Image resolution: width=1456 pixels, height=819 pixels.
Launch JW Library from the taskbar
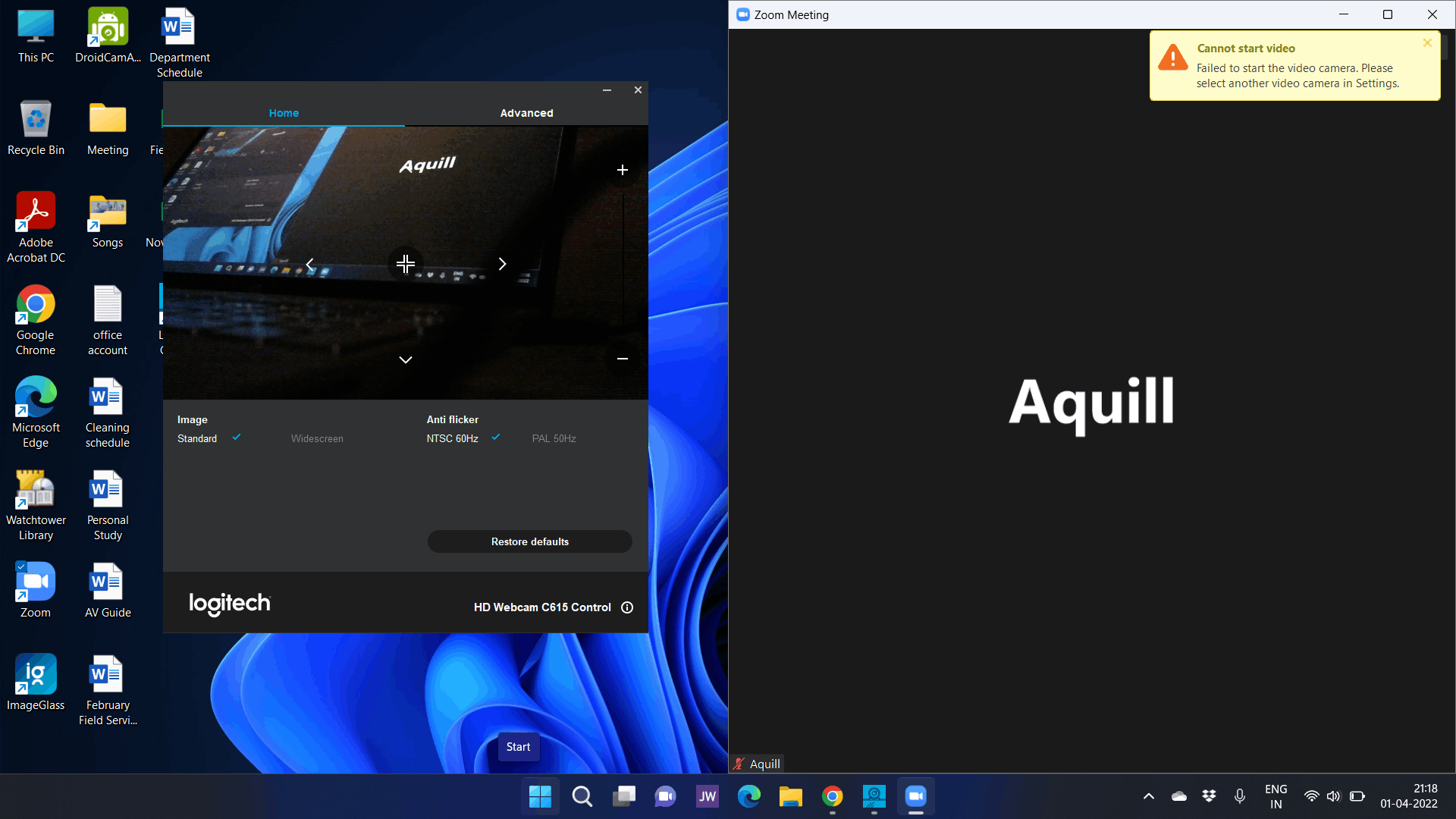point(707,796)
